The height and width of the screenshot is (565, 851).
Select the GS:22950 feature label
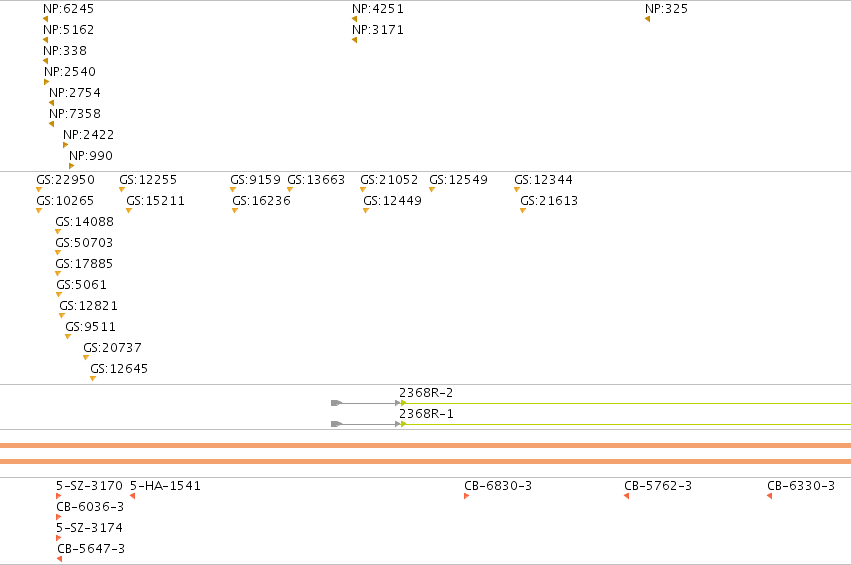tap(65, 180)
